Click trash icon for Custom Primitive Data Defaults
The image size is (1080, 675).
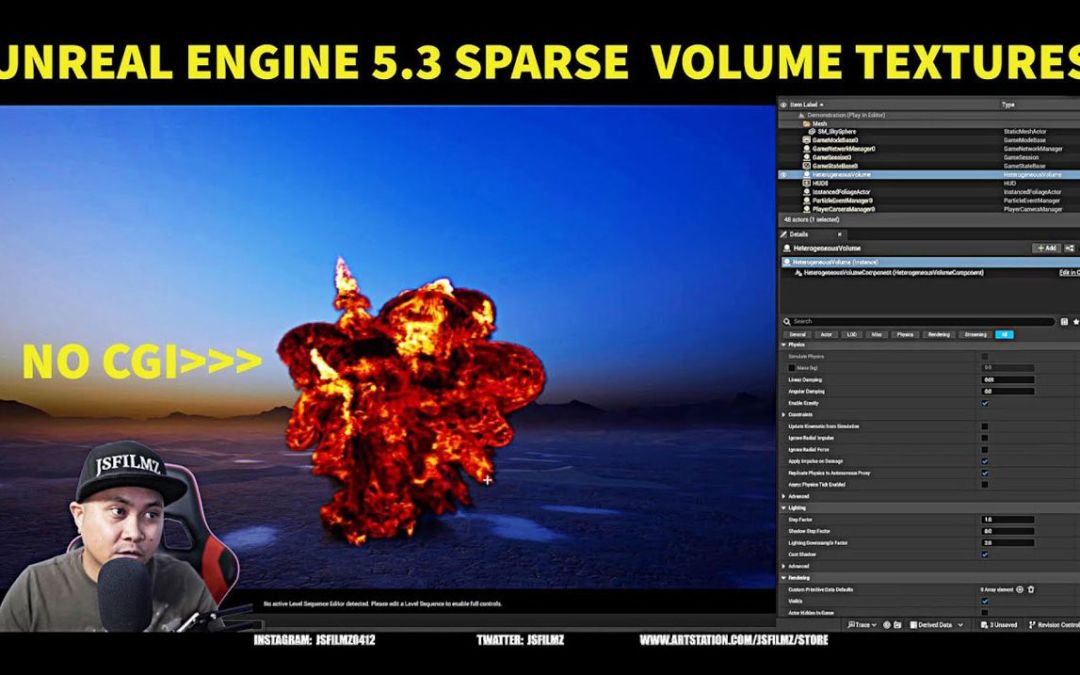pos(1031,590)
